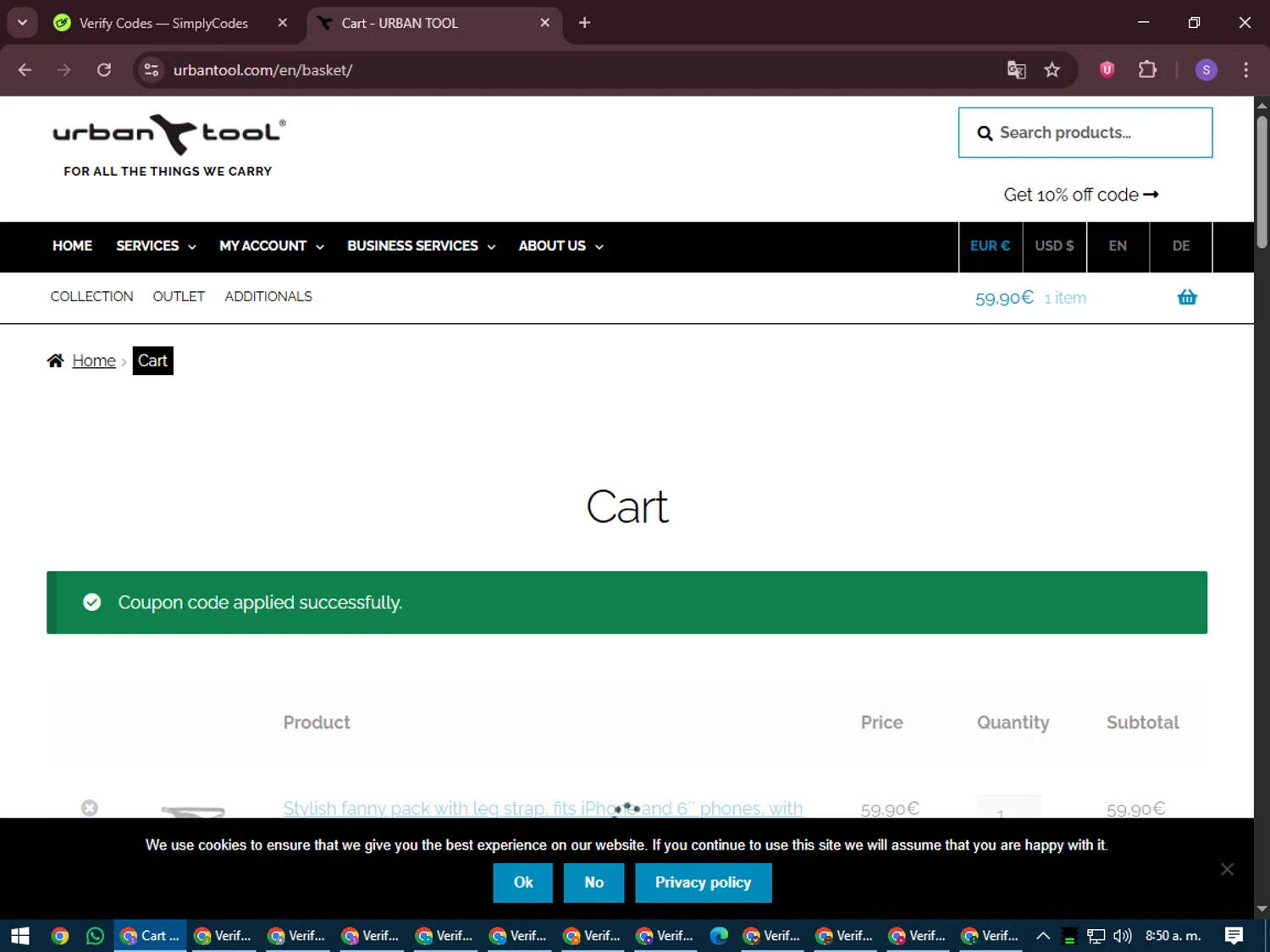Click the Home breadcrumb link
Viewport: 1270px width, 952px height.
pos(94,360)
